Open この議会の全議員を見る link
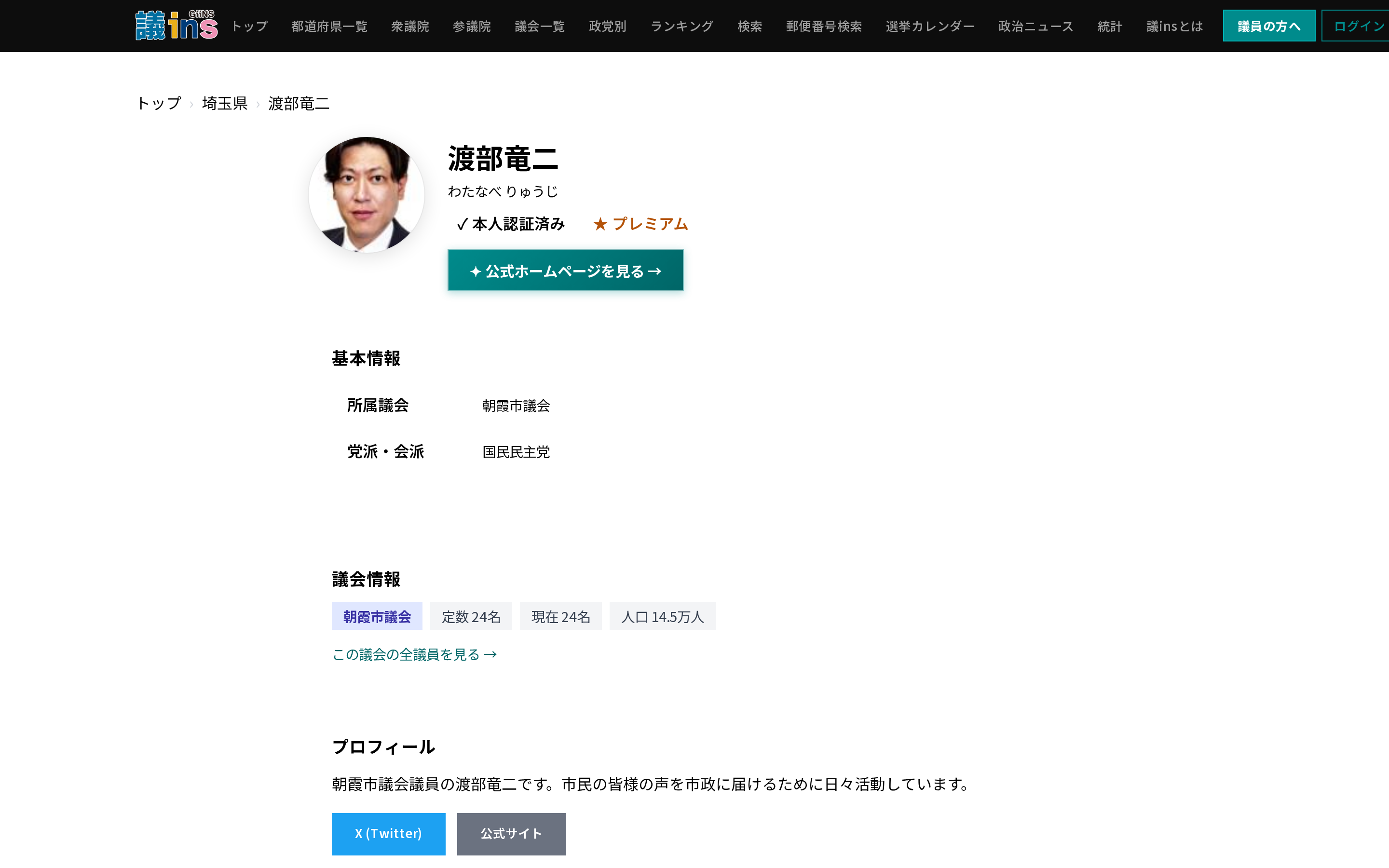Image resolution: width=1389 pixels, height=868 pixels. tap(414, 654)
